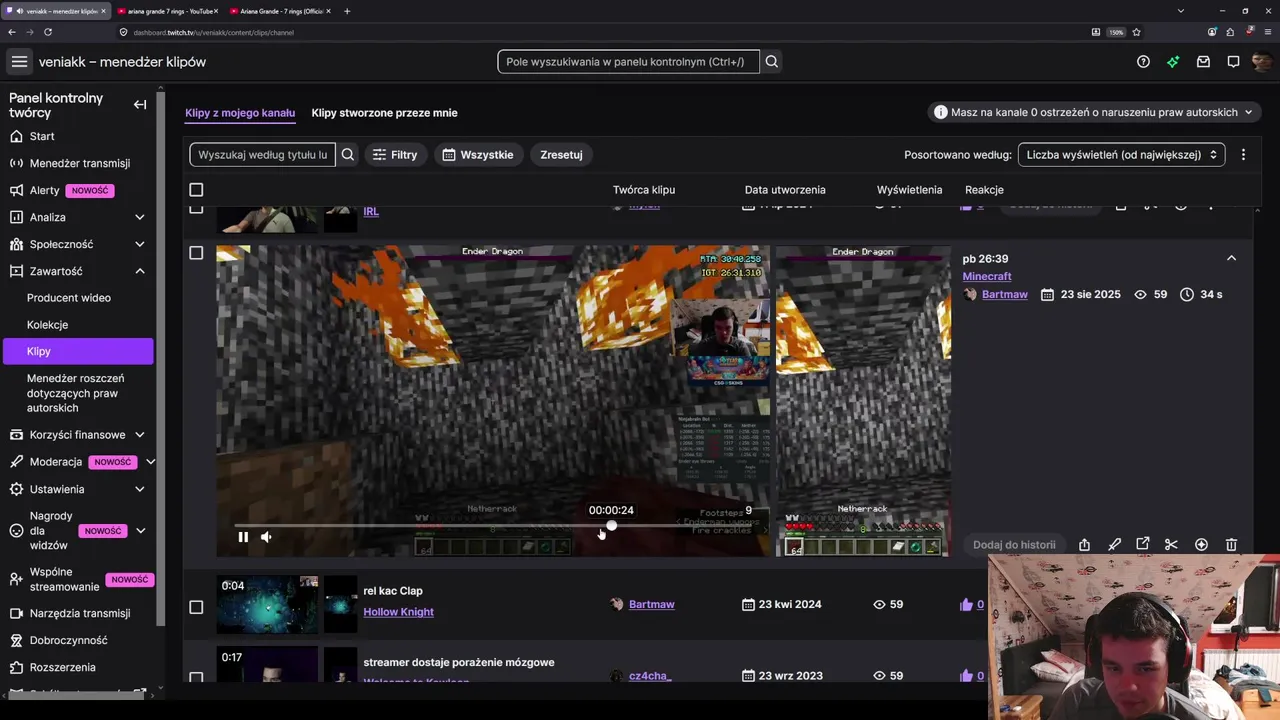Open the inbox icon in header
This screenshot has width=1280, height=720.
click(1203, 62)
